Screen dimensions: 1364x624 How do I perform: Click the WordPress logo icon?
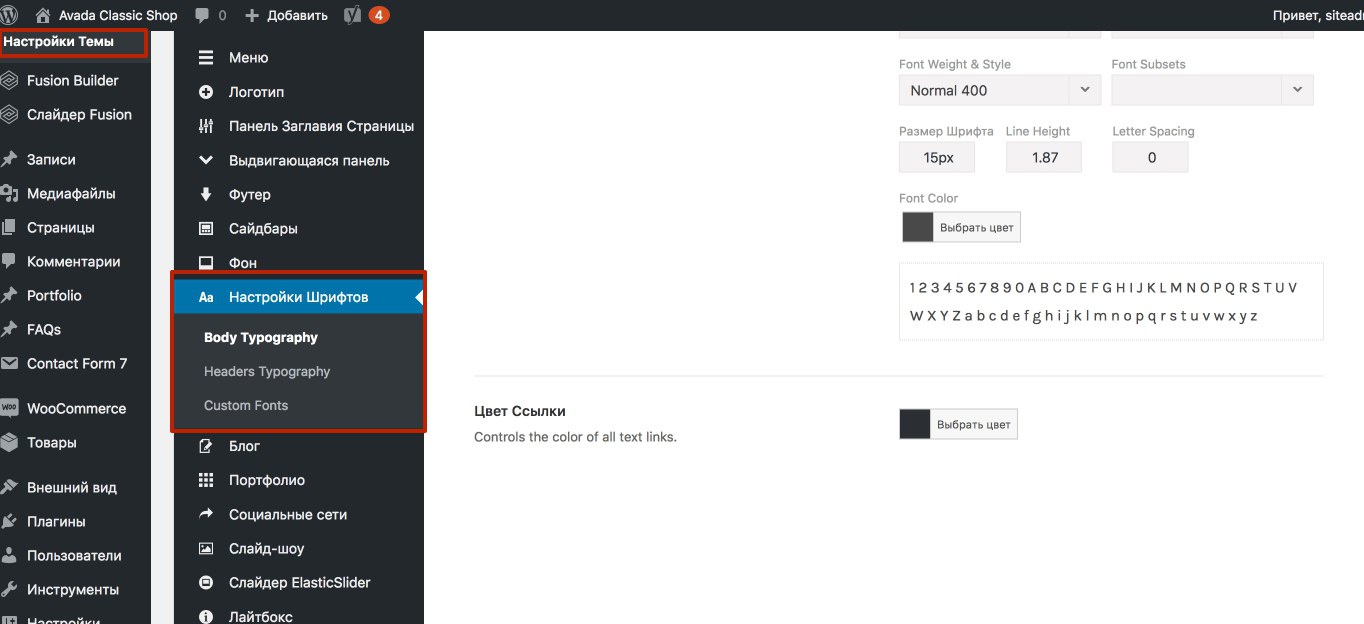[9, 15]
